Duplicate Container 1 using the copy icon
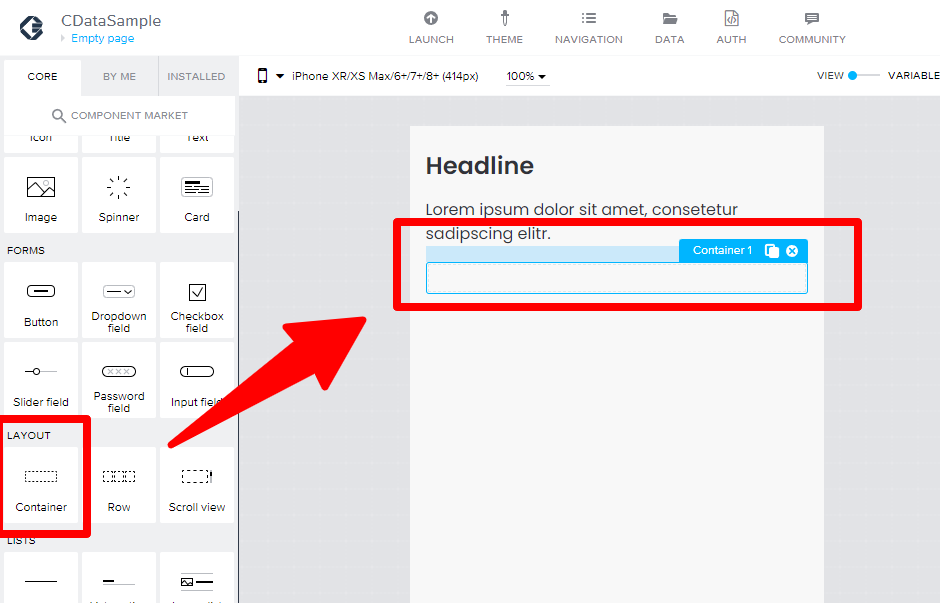The width and height of the screenshot is (940, 603). pos(772,251)
